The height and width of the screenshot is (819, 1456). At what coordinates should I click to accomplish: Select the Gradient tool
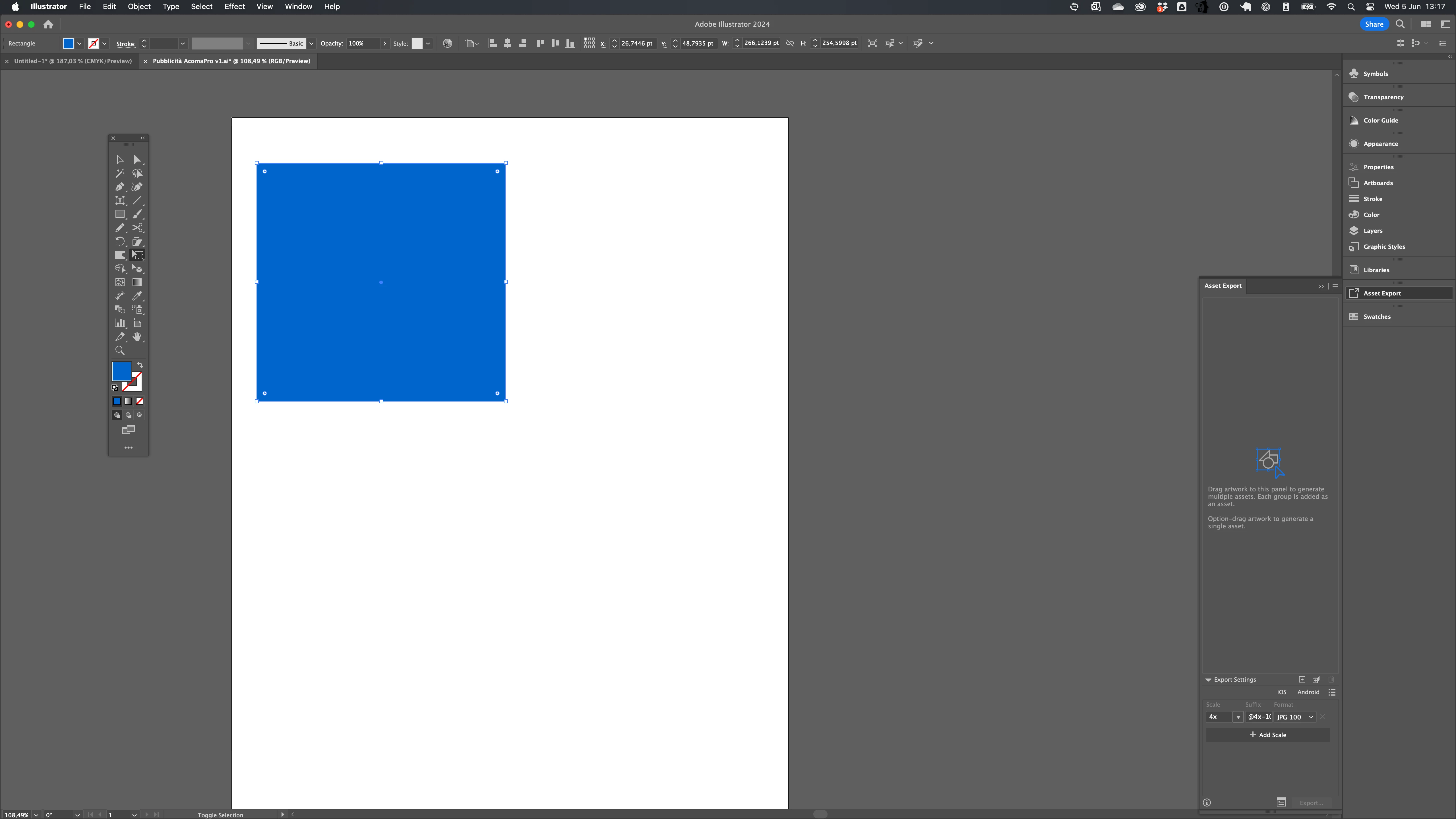(x=137, y=282)
